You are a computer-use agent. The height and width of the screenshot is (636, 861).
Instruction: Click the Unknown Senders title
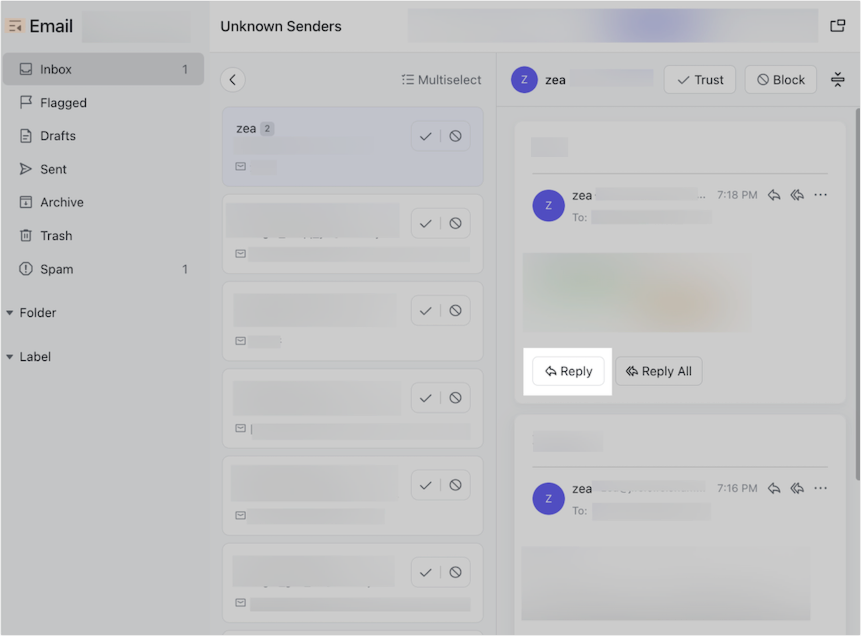(281, 26)
